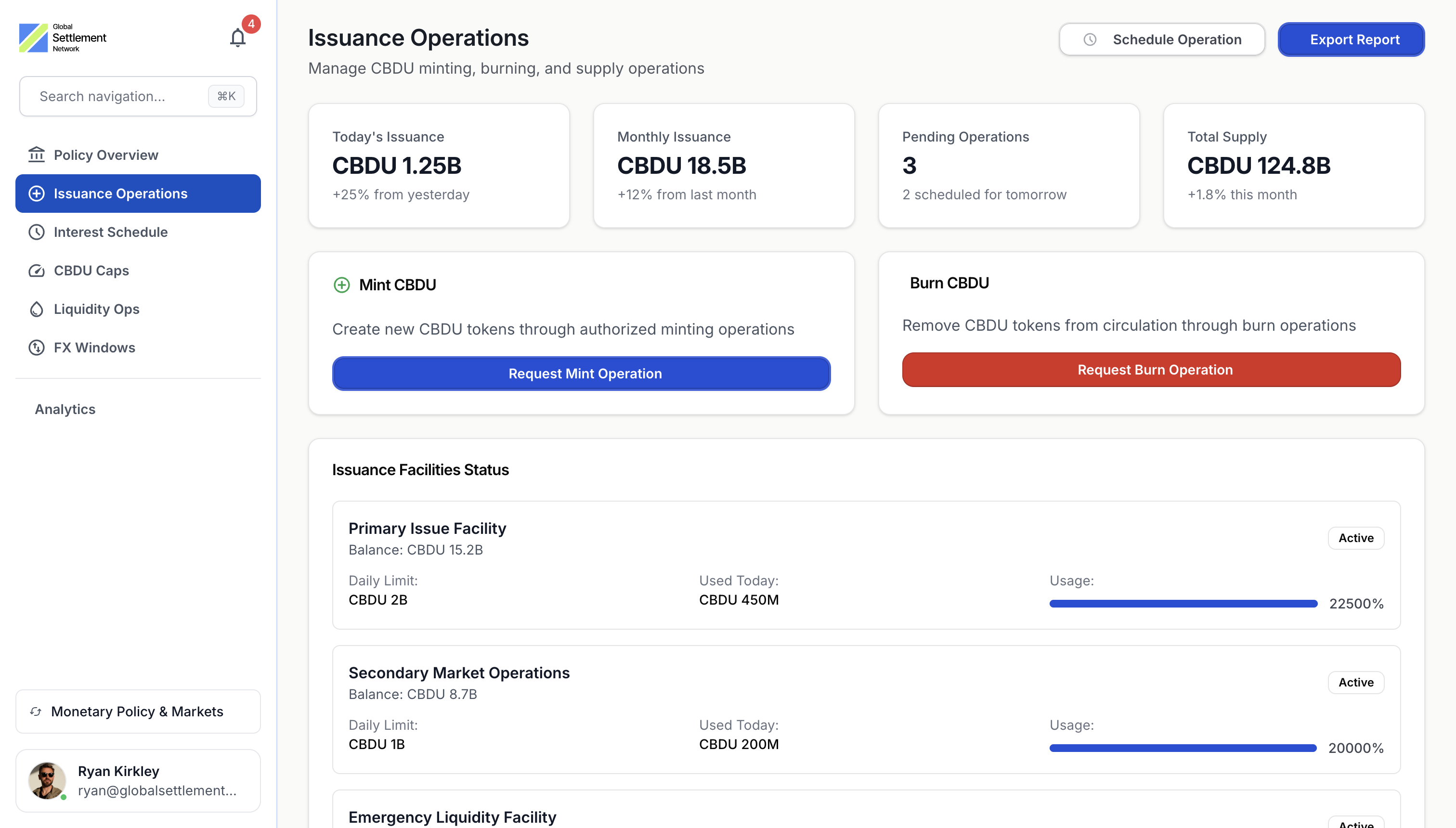Viewport: 1456px width, 828px height.
Task: Click the Request Mint Operation button
Action: pyautogui.click(x=581, y=374)
